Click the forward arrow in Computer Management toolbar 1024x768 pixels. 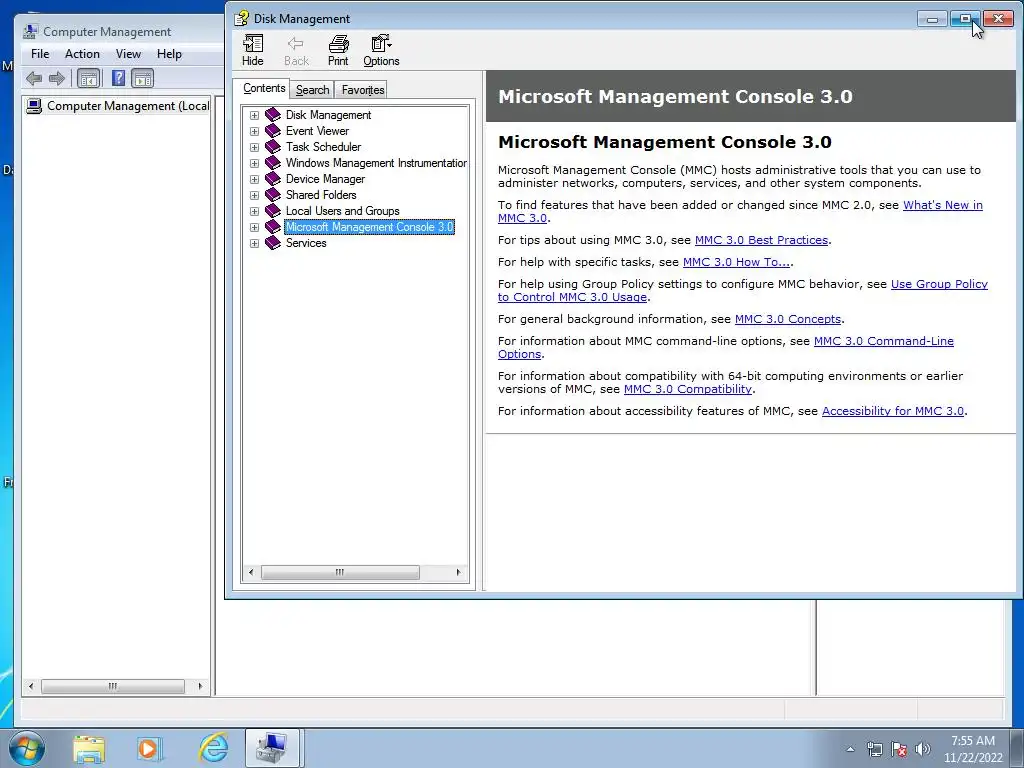pyautogui.click(x=57, y=79)
